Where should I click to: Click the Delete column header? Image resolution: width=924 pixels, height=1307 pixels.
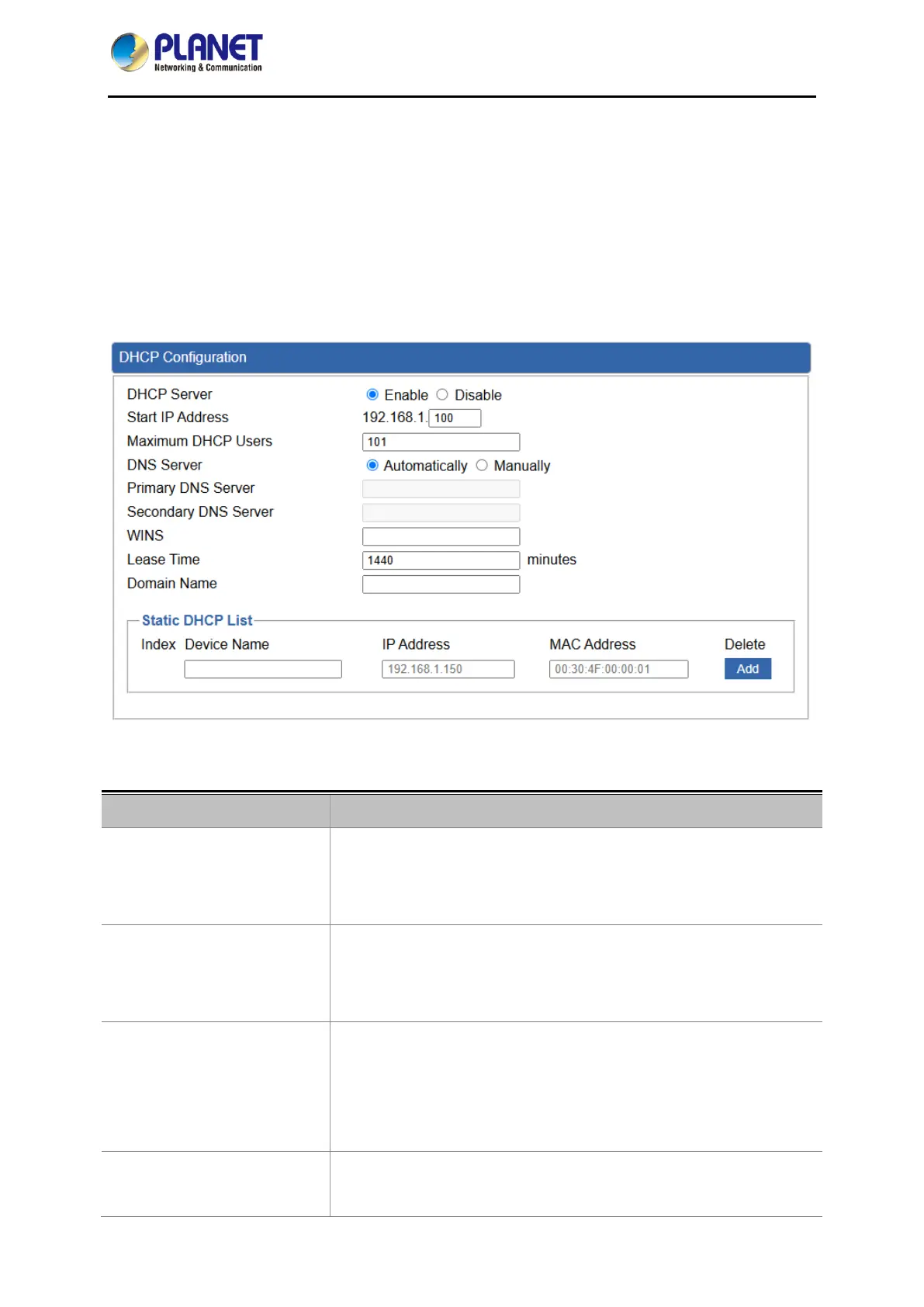coord(745,644)
